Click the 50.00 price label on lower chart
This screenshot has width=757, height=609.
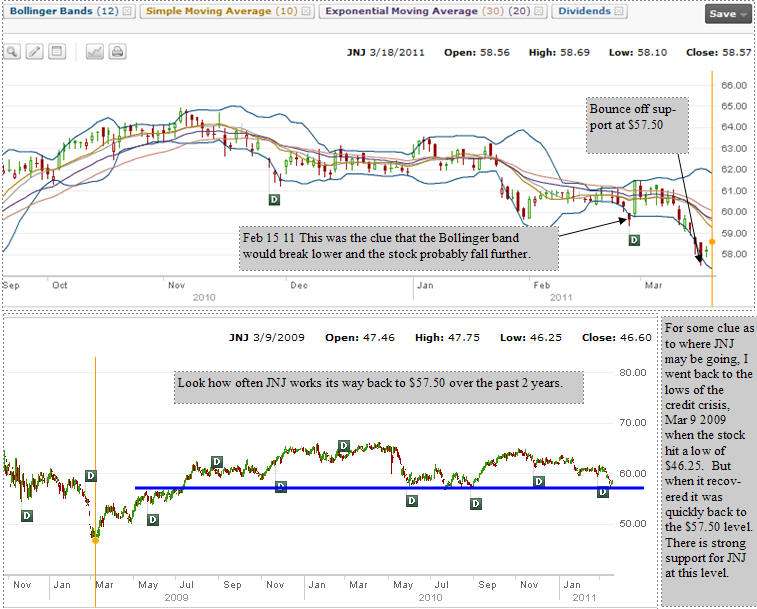(x=633, y=524)
